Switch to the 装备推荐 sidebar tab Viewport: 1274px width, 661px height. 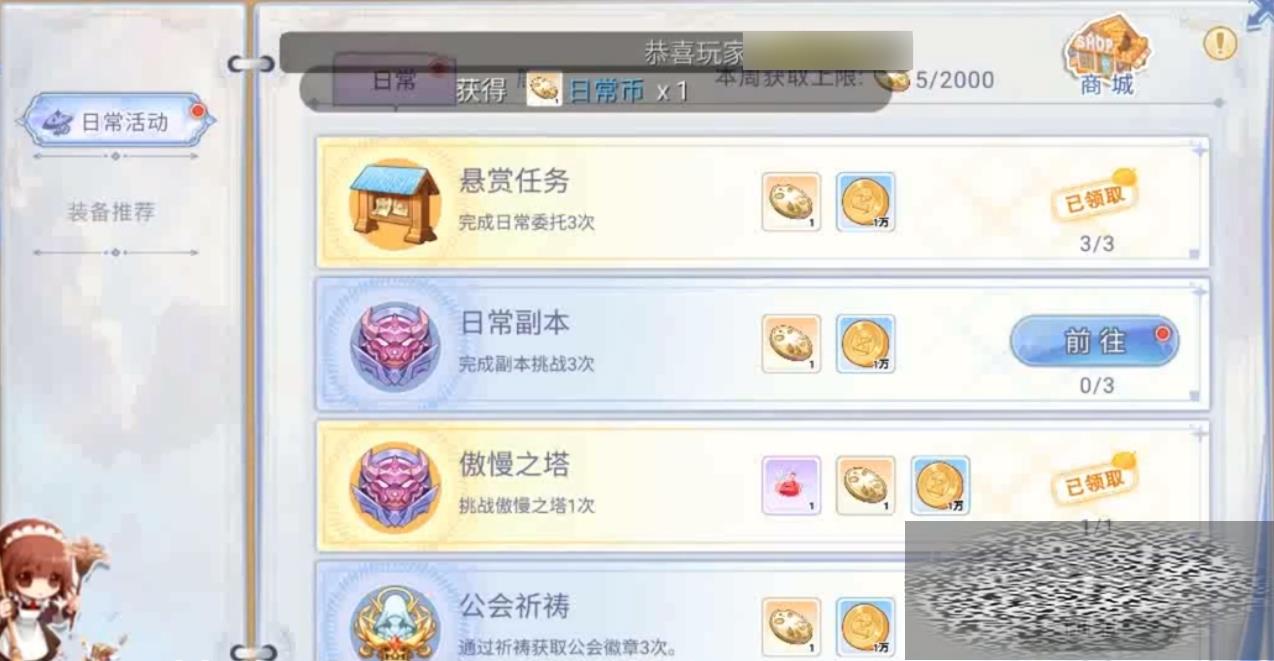click(x=111, y=212)
